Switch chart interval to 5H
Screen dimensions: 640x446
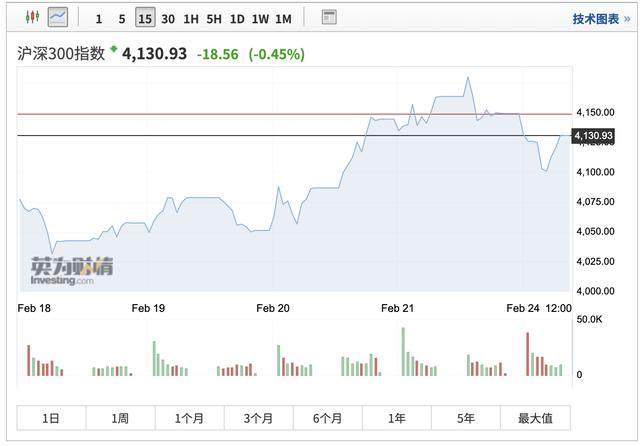coord(214,18)
